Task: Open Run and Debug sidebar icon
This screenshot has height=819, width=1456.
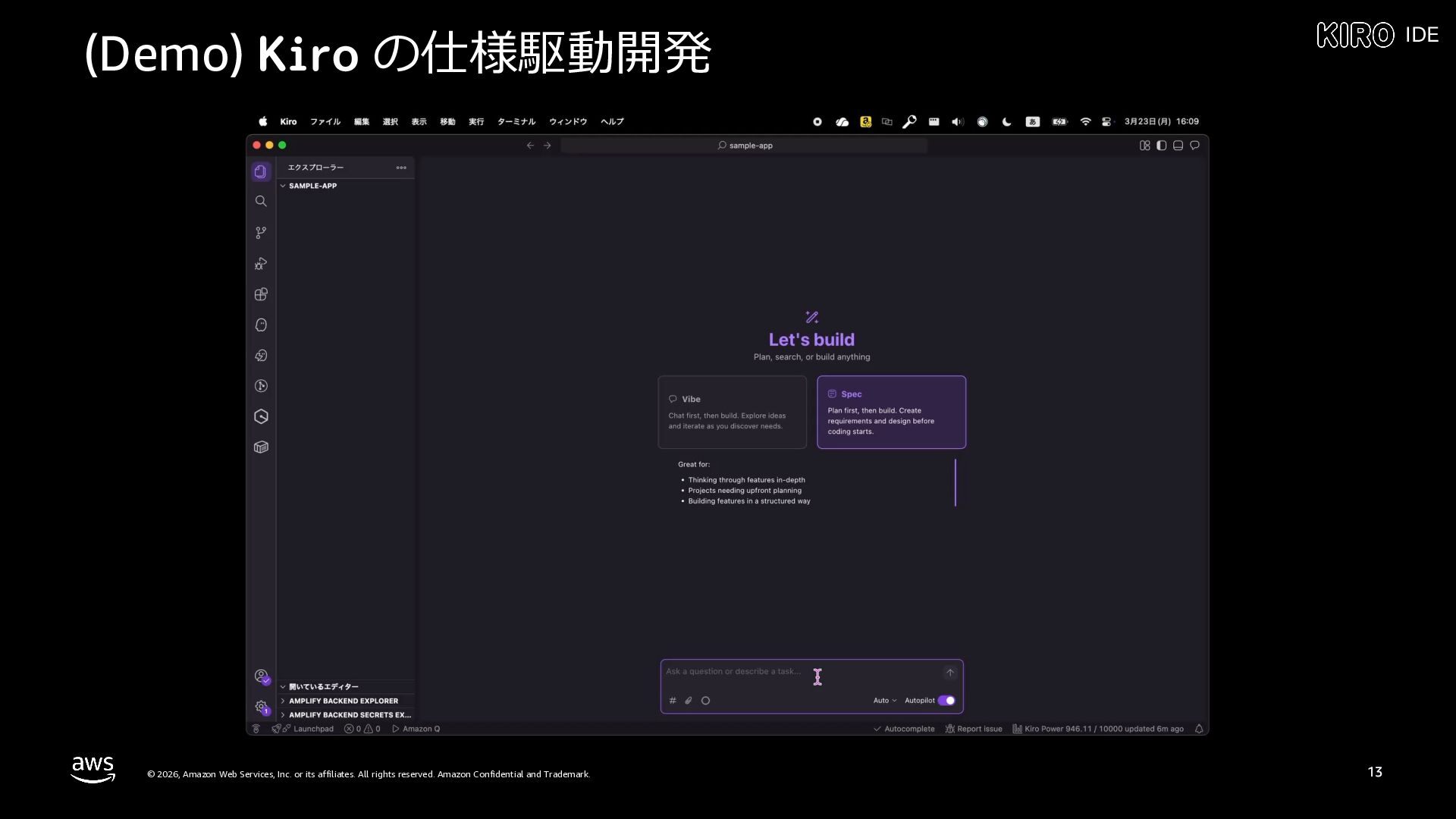Action: click(x=261, y=263)
